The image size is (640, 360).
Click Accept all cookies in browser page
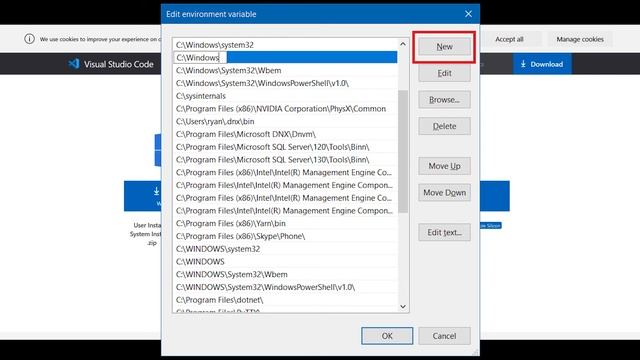(509, 39)
